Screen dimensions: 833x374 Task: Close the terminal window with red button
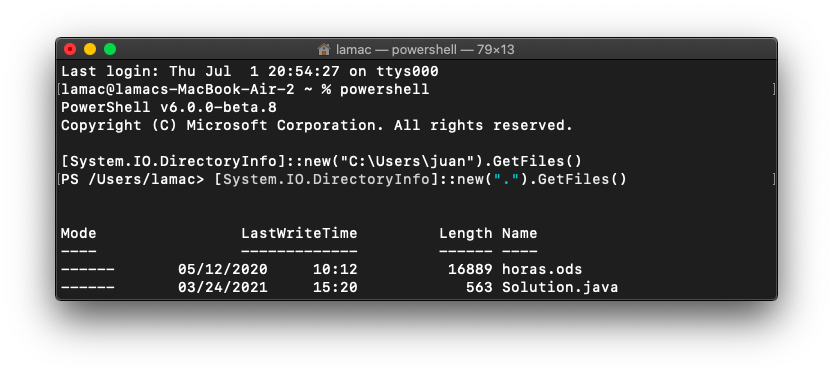(x=70, y=49)
